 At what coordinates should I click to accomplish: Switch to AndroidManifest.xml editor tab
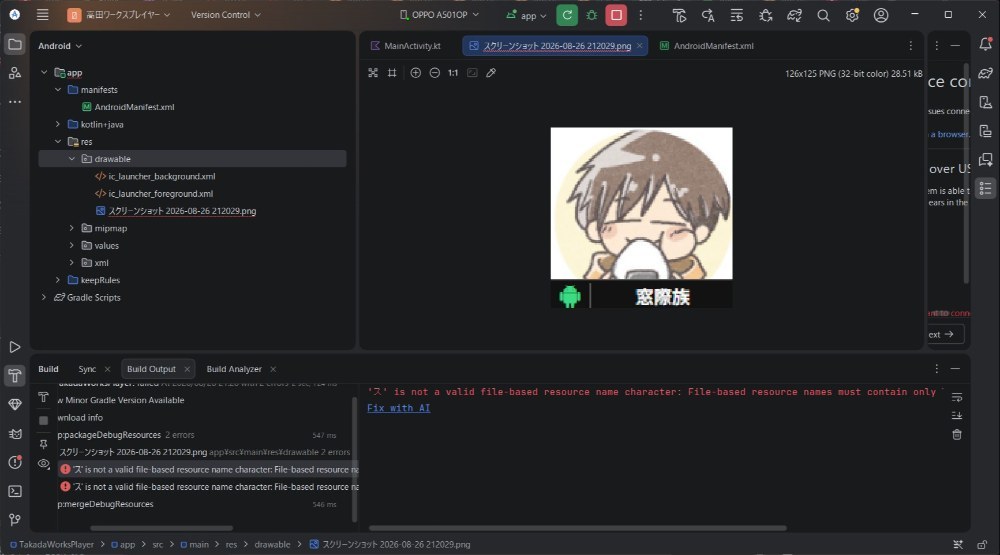[x=707, y=46]
